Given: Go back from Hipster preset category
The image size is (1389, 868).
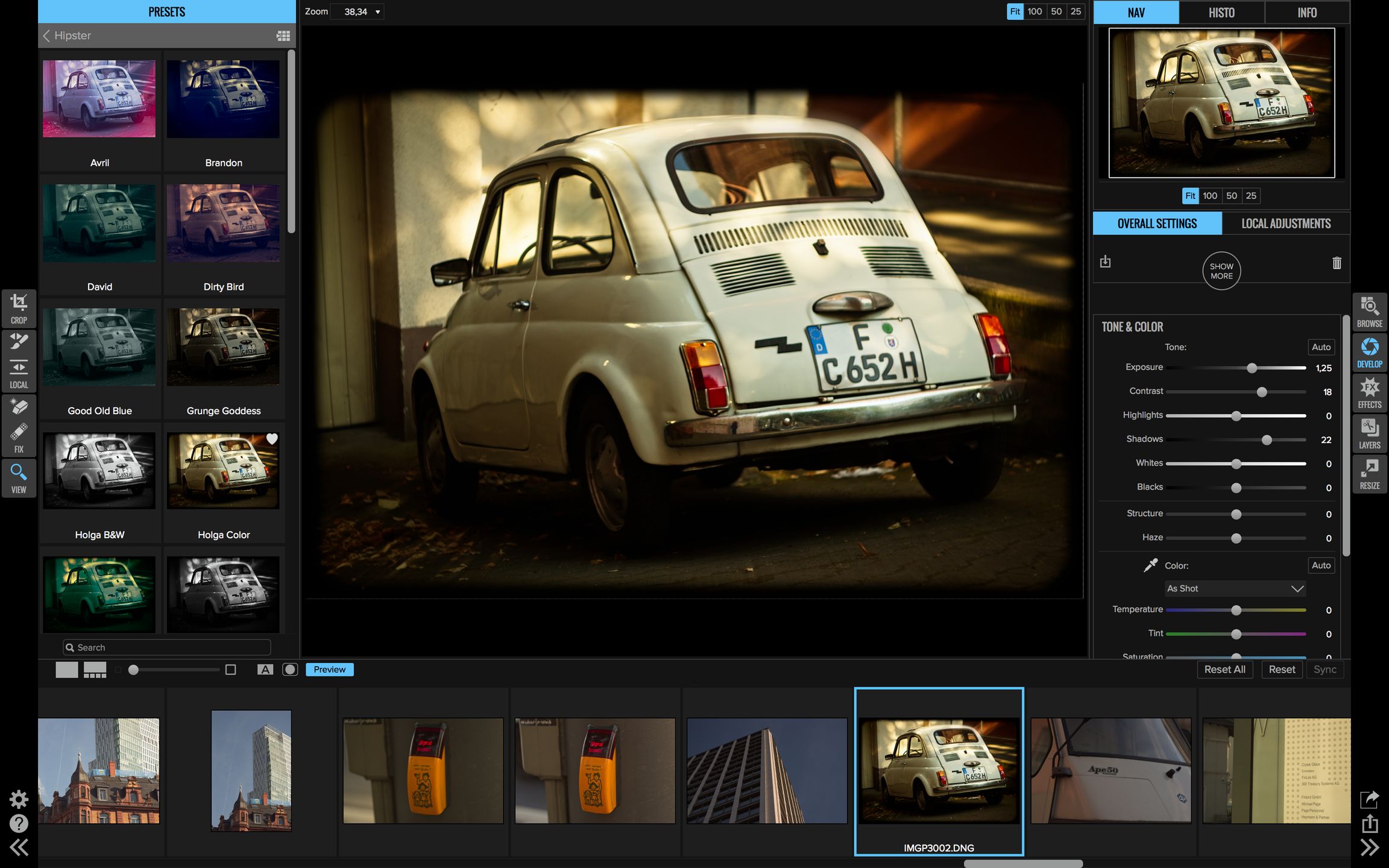Looking at the screenshot, I should [x=47, y=36].
